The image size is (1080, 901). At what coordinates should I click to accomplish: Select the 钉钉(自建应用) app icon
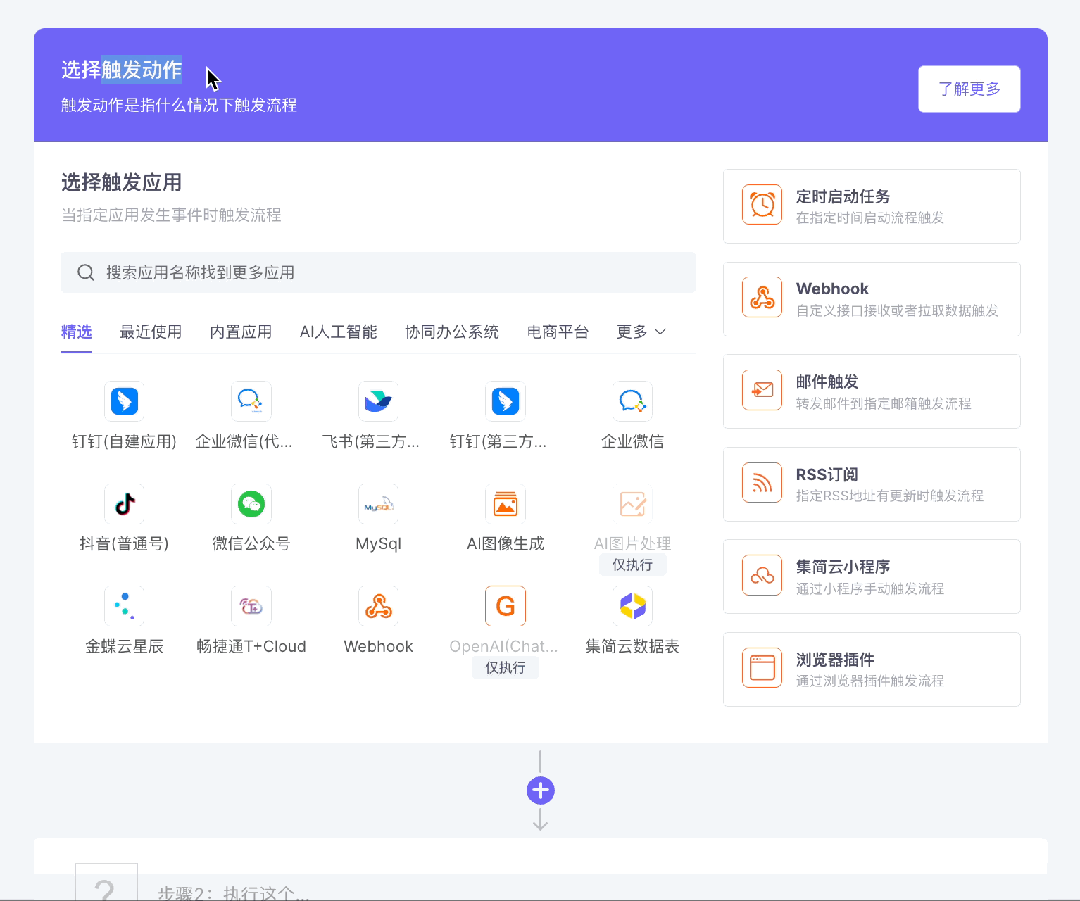point(124,402)
